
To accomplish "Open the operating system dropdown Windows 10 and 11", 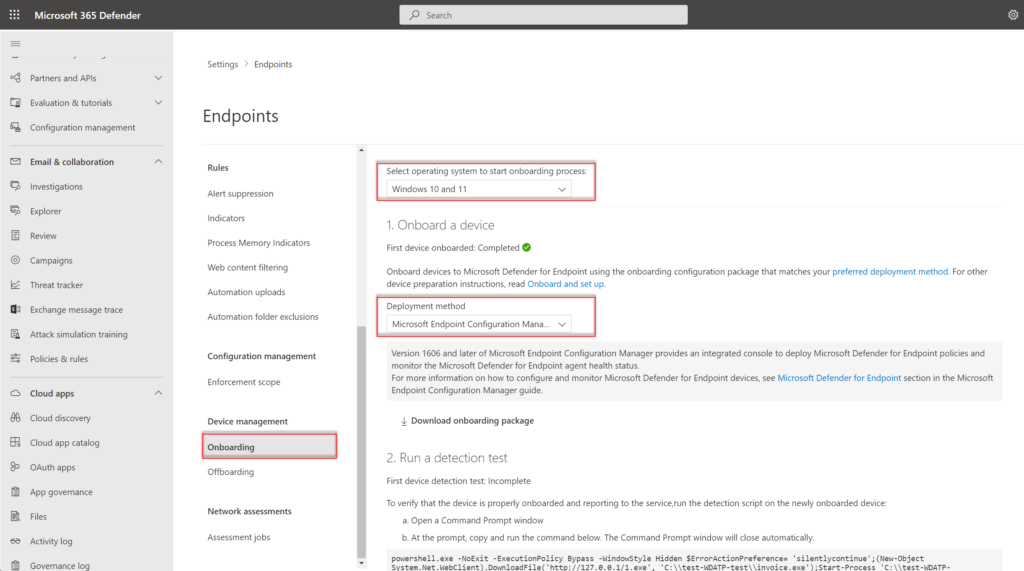I will [x=479, y=189].
